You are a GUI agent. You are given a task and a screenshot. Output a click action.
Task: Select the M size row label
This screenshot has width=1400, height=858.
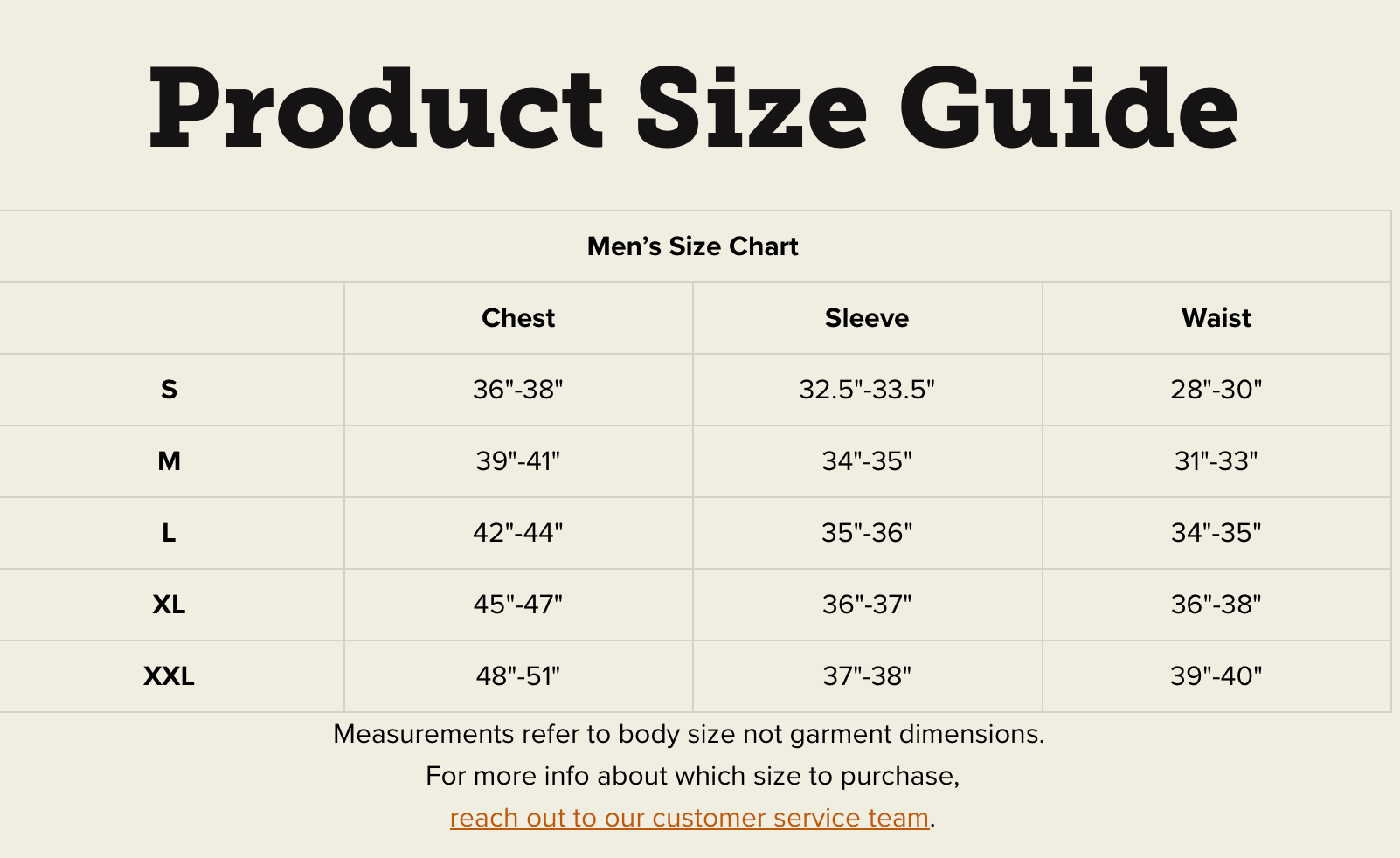coord(169,461)
